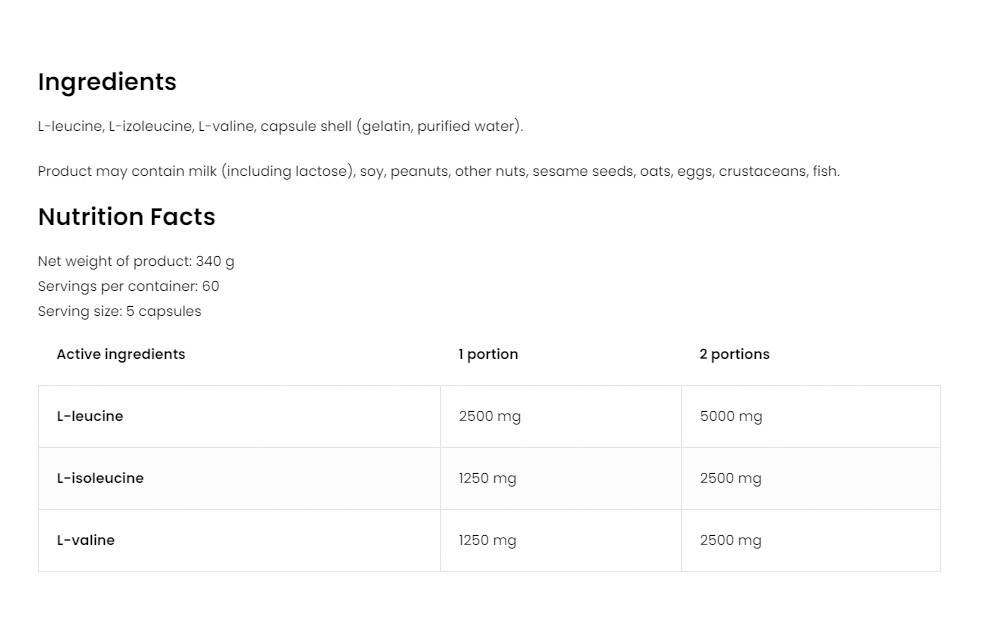This screenshot has height=644, width=982.
Task: Click the L-leucine 2500 mg cell
Action: click(x=489, y=416)
